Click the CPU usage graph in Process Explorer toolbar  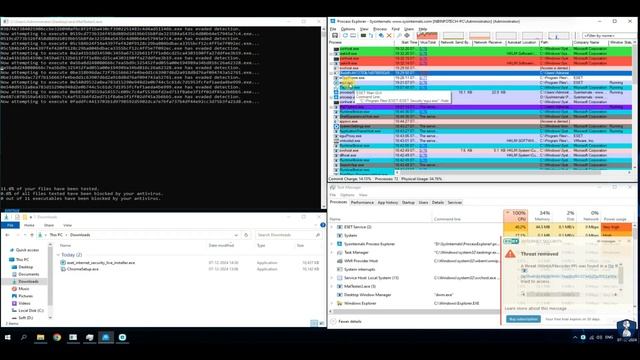click(427, 36)
